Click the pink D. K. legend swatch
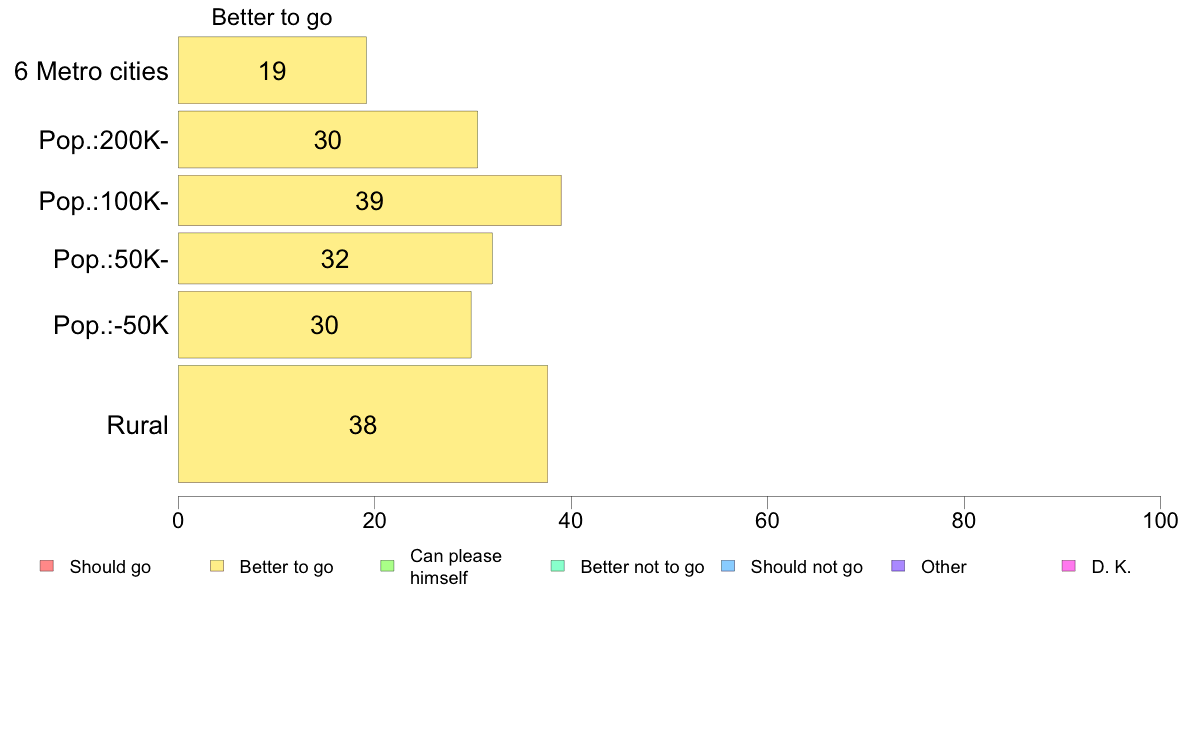 click(x=1069, y=566)
